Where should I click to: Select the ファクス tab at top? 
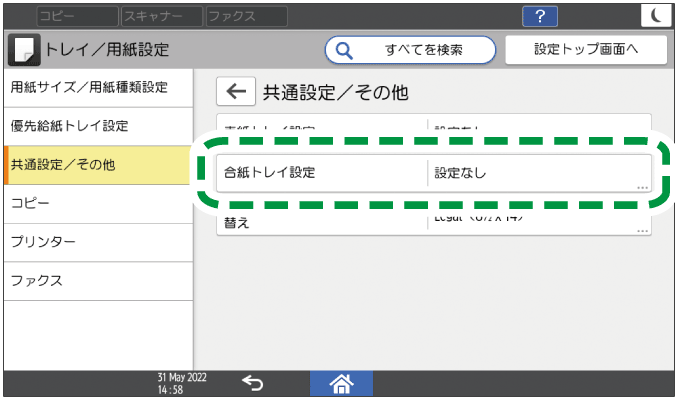246,16
